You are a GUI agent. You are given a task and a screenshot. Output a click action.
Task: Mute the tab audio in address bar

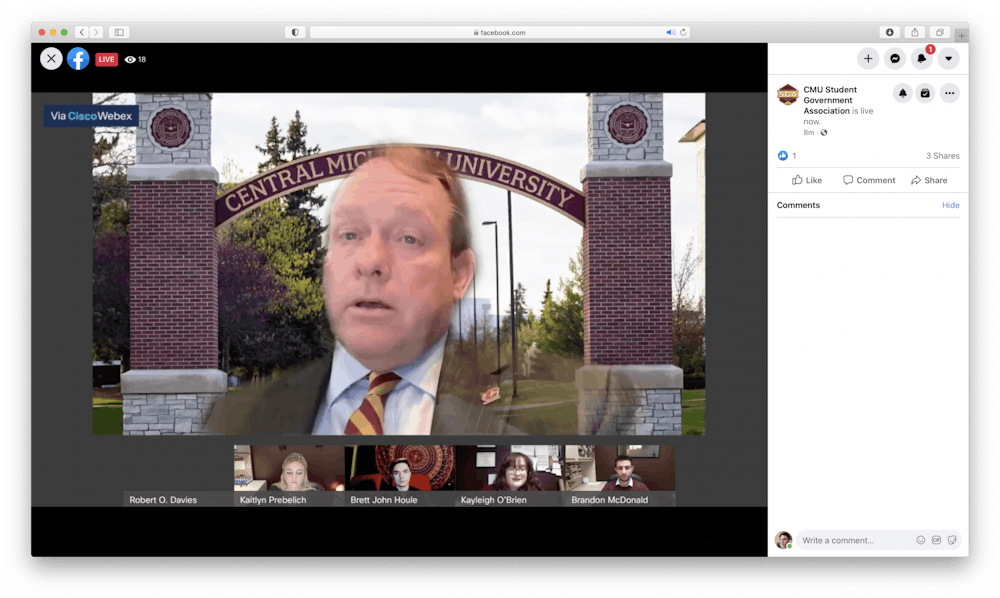pos(671,32)
